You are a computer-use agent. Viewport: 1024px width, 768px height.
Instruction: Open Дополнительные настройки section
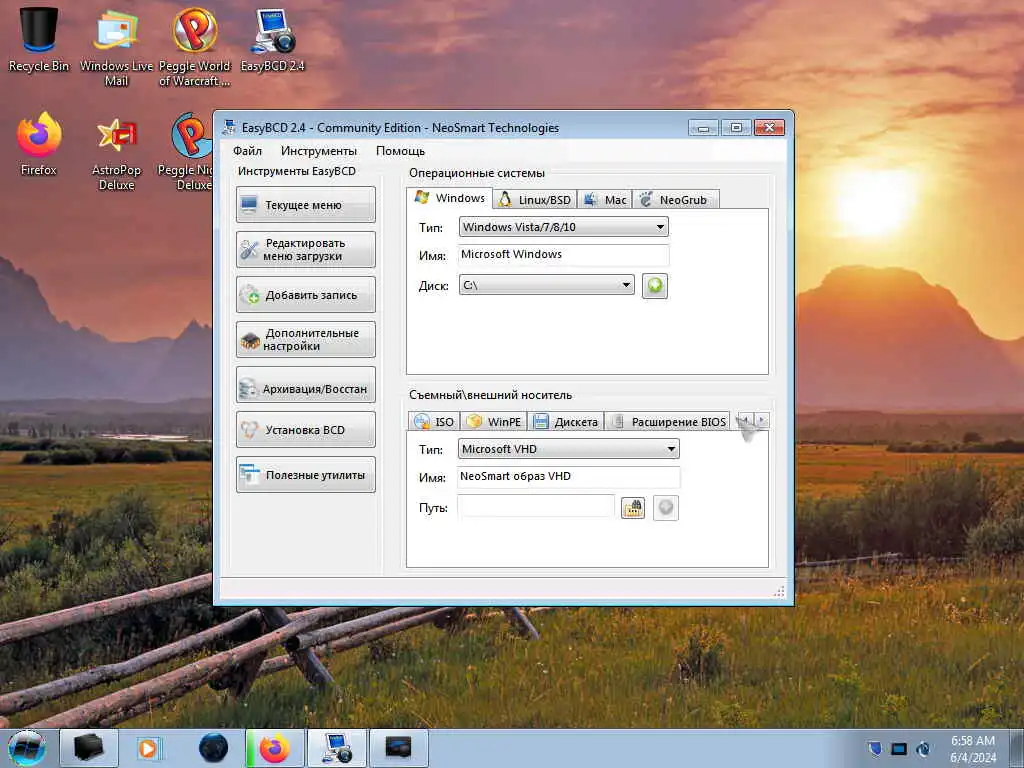click(x=306, y=340)
